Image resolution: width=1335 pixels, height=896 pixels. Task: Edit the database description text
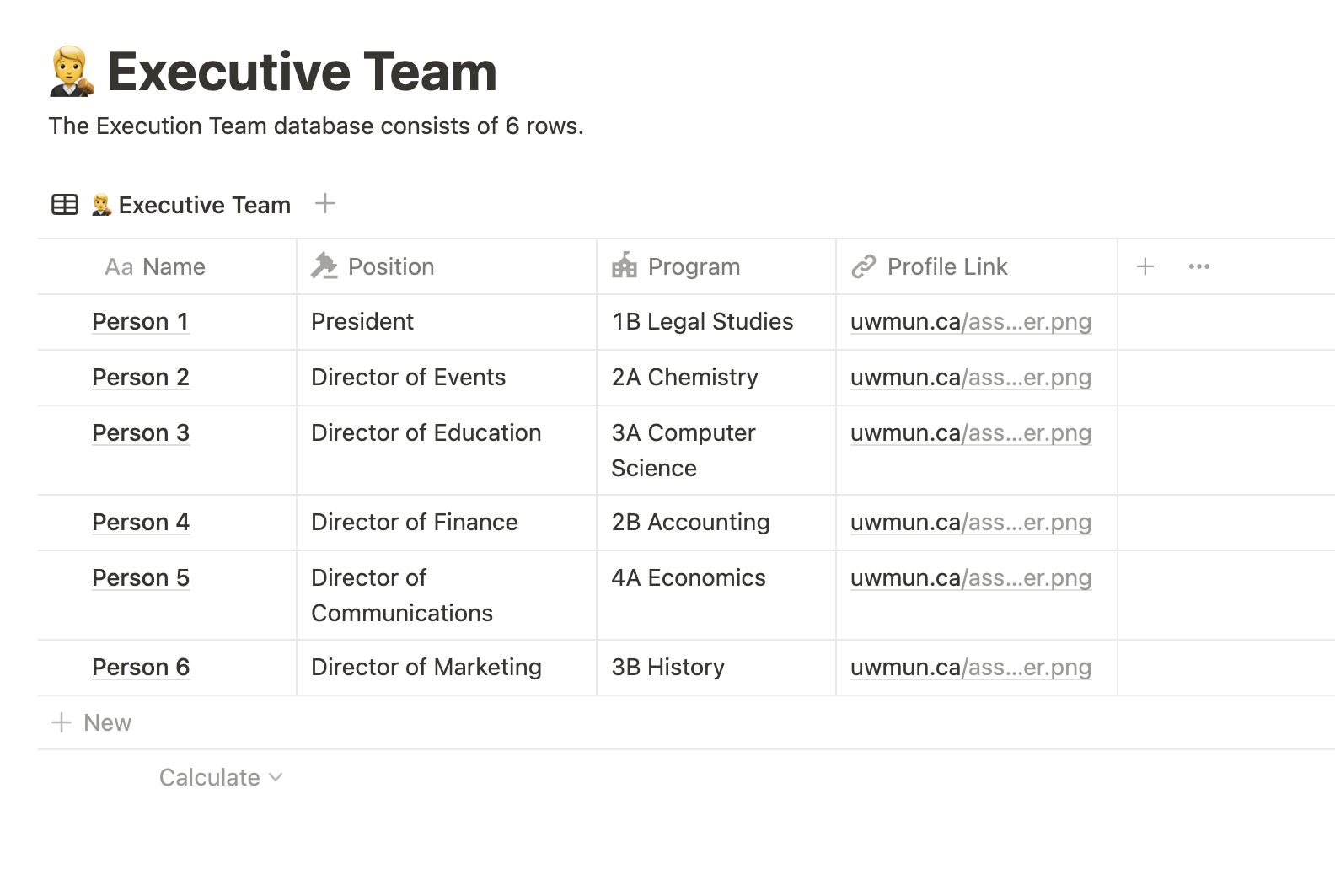(x=315, y=126)
